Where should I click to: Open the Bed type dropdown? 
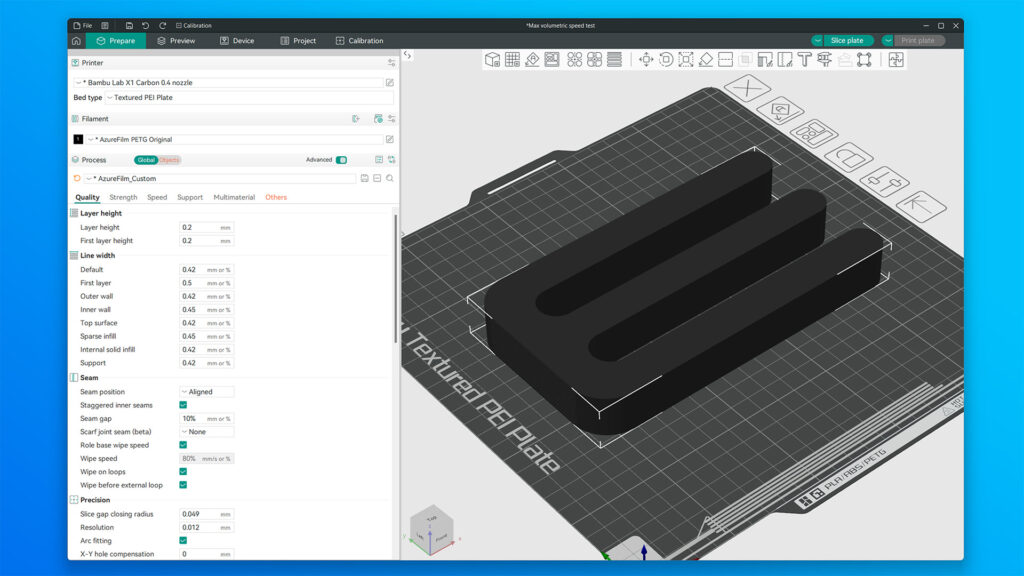point(250,98)
